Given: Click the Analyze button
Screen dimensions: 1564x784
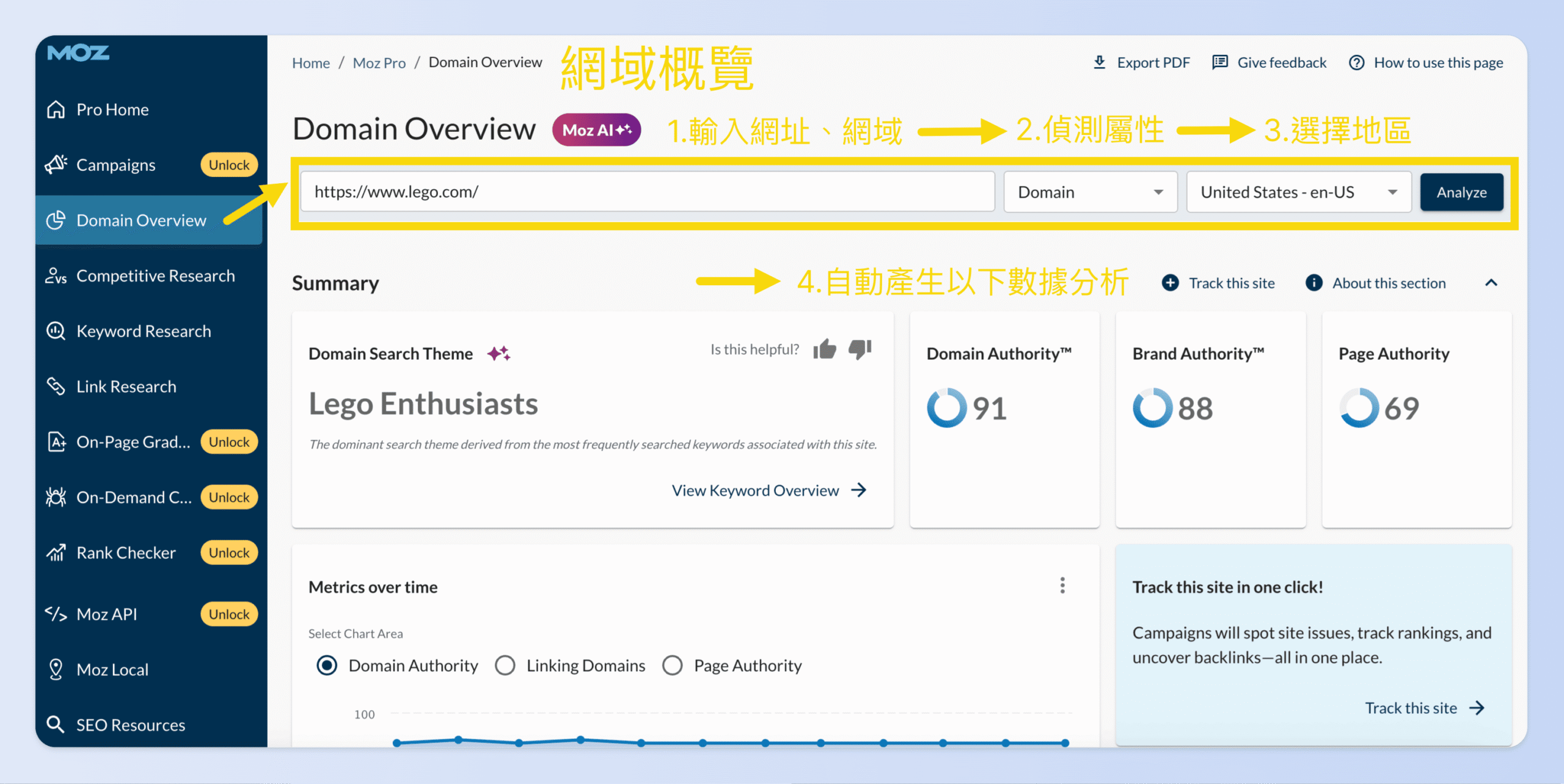Looking at the screenshot, I should click(x=1461, y=192).
